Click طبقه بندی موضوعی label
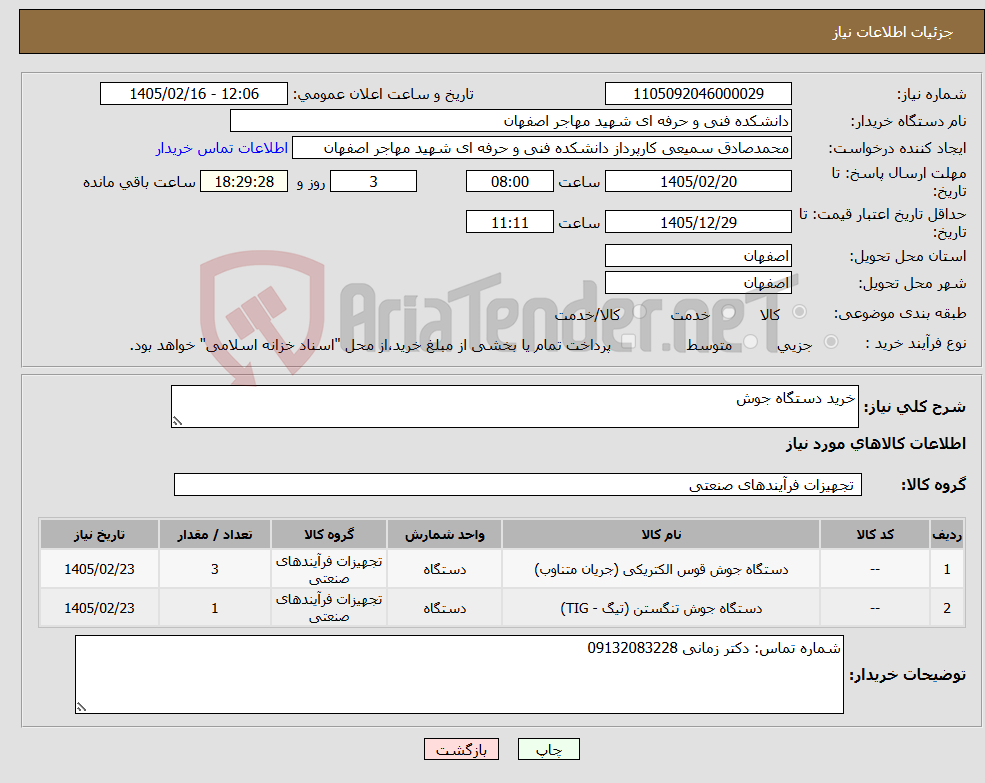The width and height of the screenshot is (985, 783). 900,312
